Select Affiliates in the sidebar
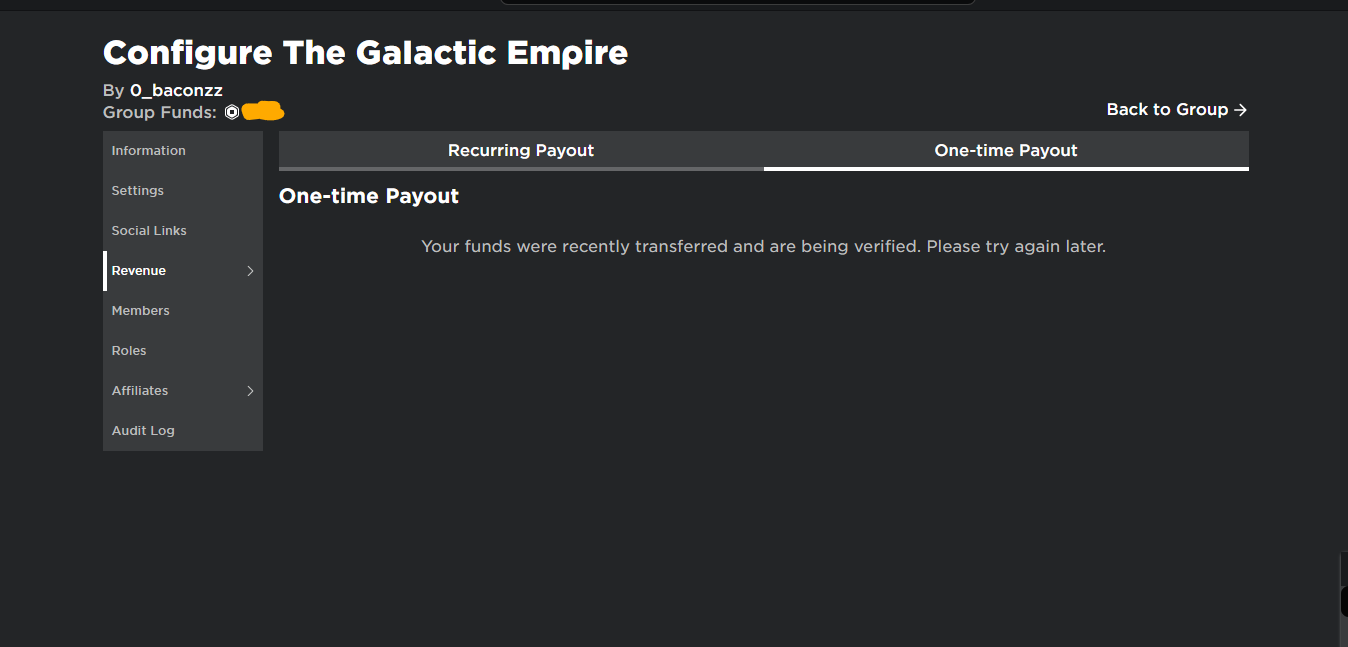Viewport: 1348px width, 647px height. [x=140, y=391]
